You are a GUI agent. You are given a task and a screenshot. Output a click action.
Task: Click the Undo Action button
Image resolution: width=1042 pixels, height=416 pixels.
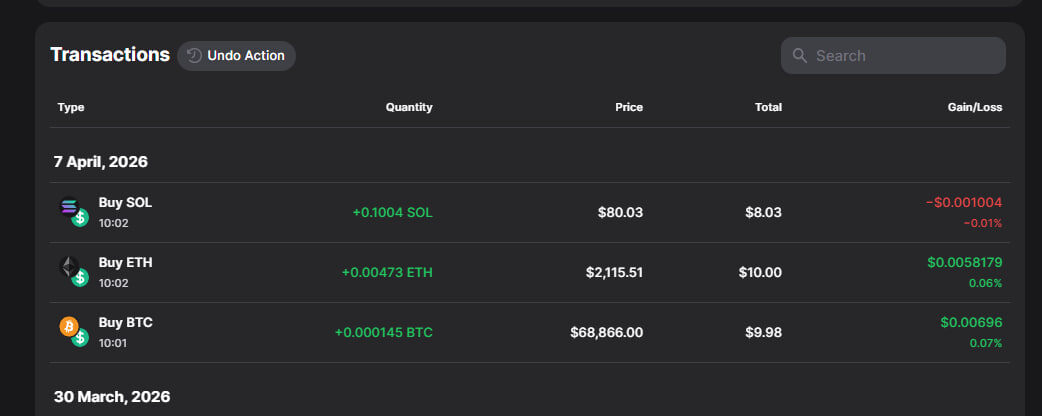point(245,56)
